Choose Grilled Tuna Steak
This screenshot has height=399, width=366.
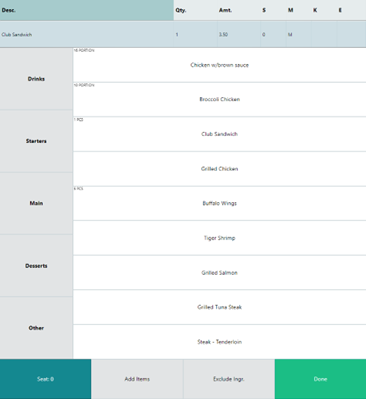[x=220, y=307]
